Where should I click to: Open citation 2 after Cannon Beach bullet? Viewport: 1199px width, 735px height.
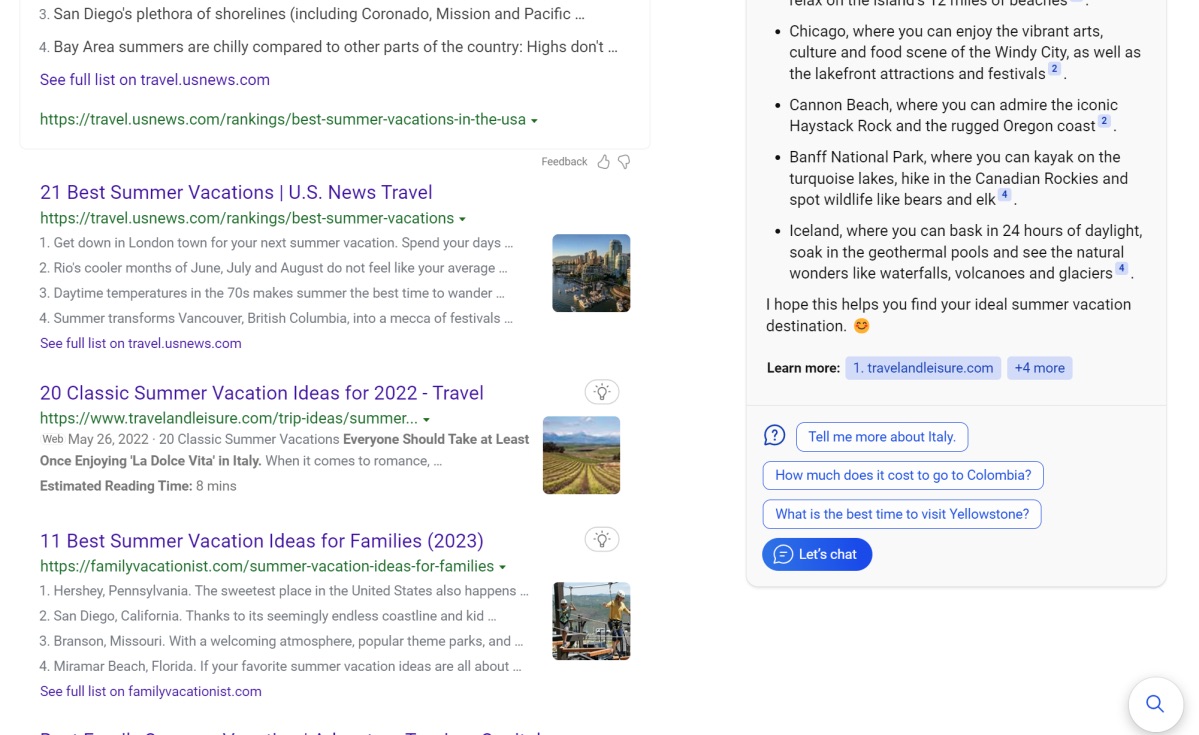[1104, 122]
